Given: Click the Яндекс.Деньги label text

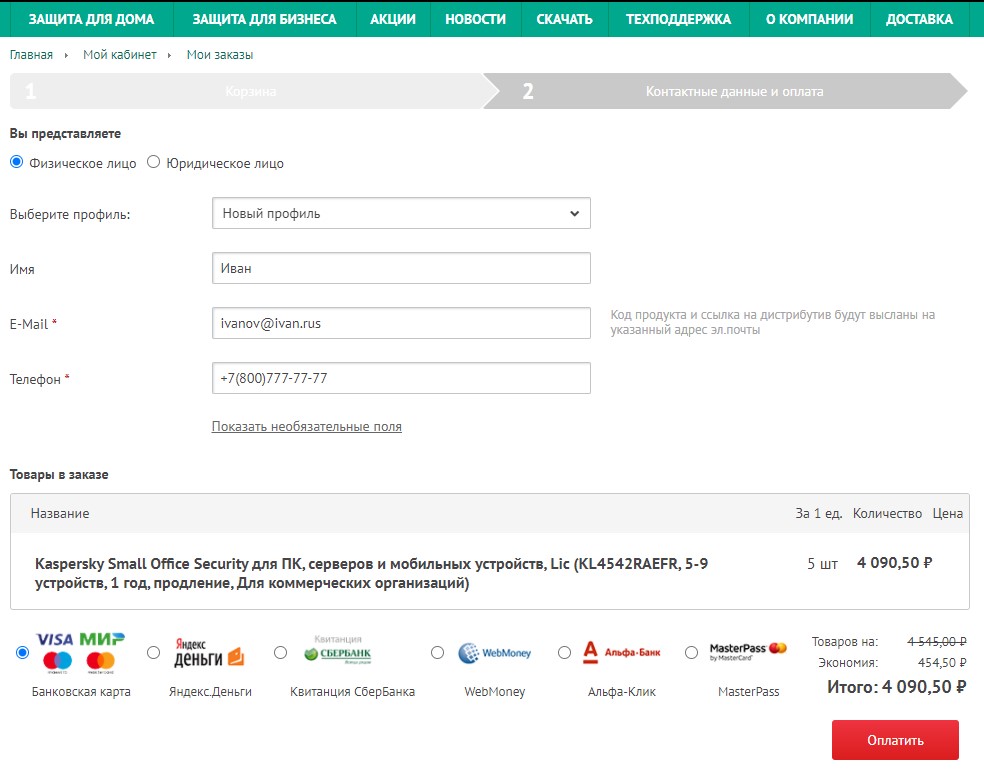Looking at the screenshot, I should pos(210,691).
